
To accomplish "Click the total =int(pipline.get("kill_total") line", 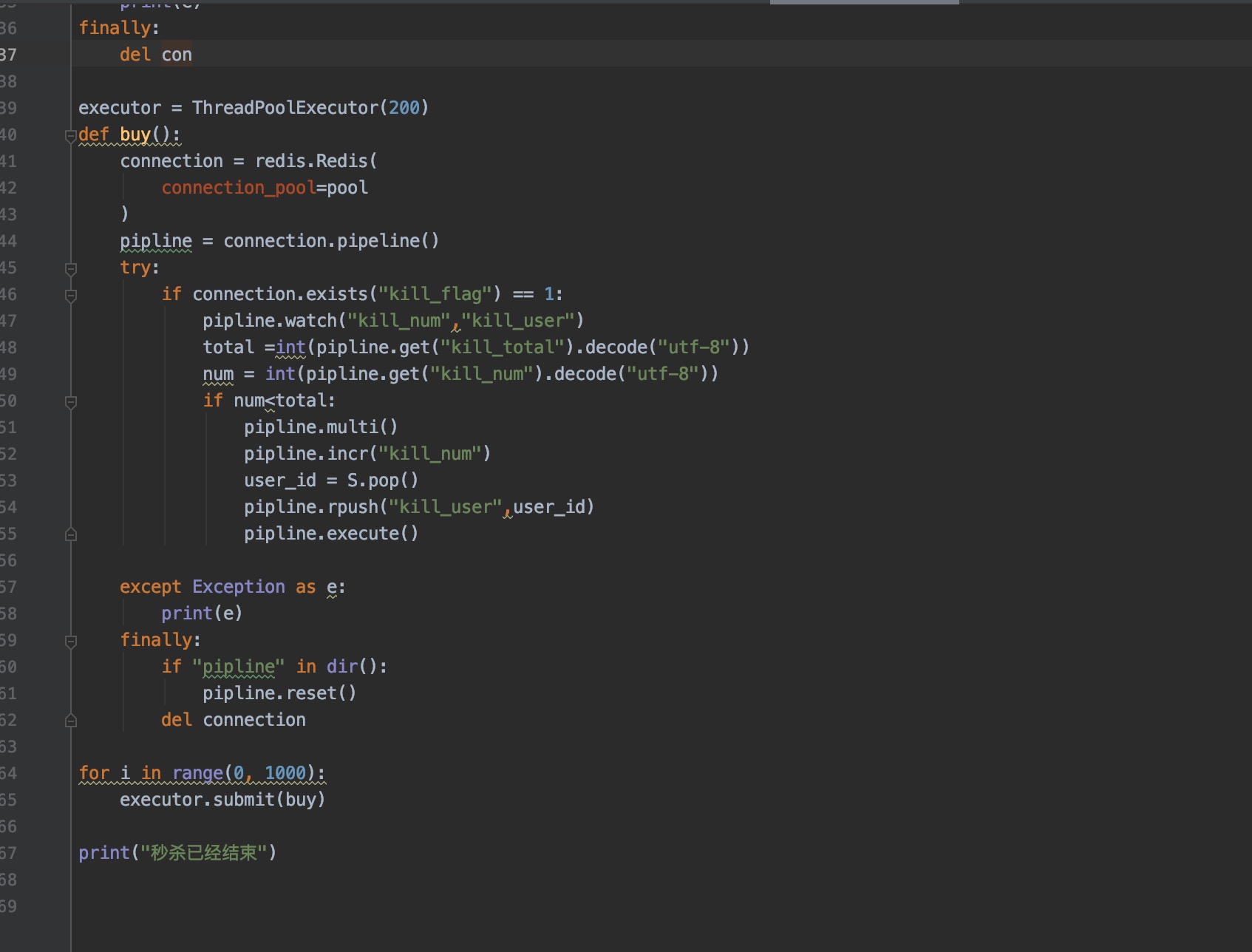I will pyautogui.click(x=476, y=347).
